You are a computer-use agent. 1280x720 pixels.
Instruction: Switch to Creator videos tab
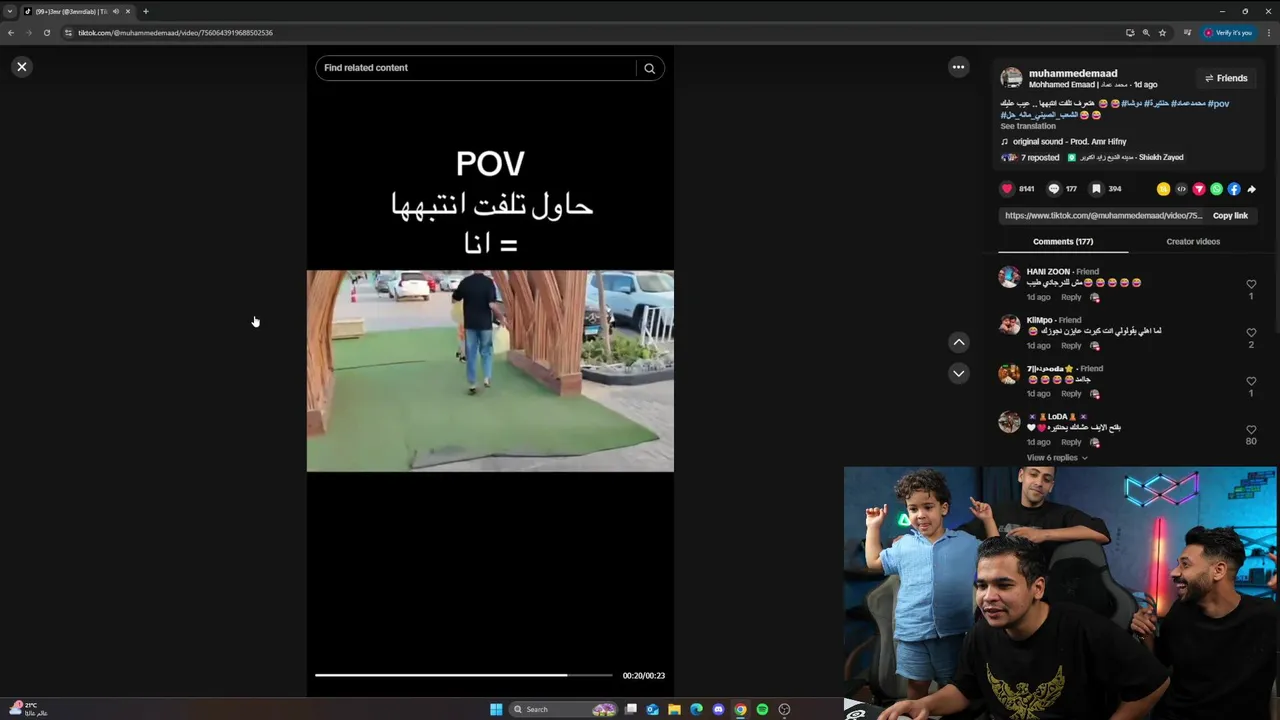pos(1193,241)
